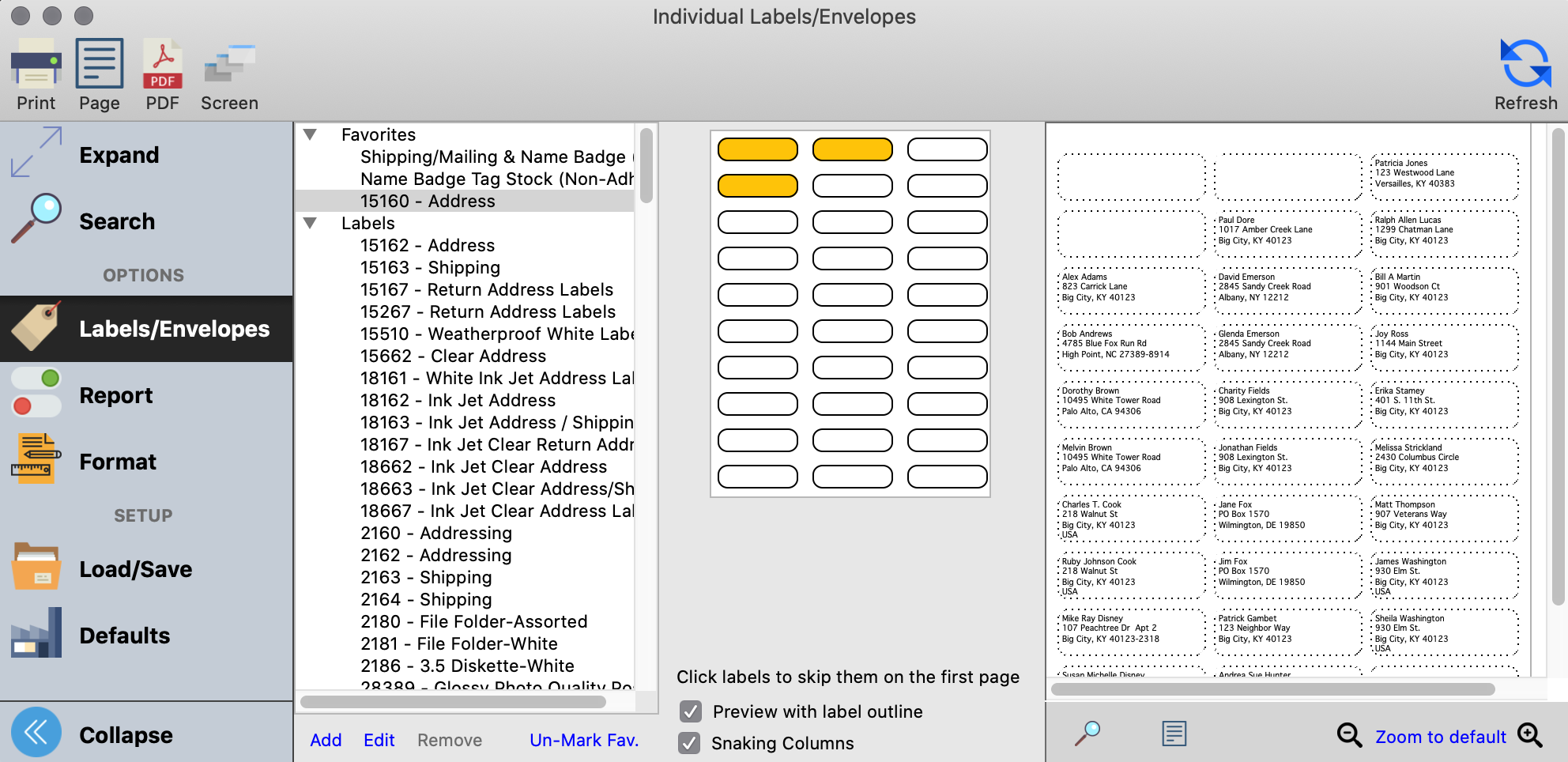1568x762 pixels.
Task: Export using the PDF icon
Action: coord(163,63)
